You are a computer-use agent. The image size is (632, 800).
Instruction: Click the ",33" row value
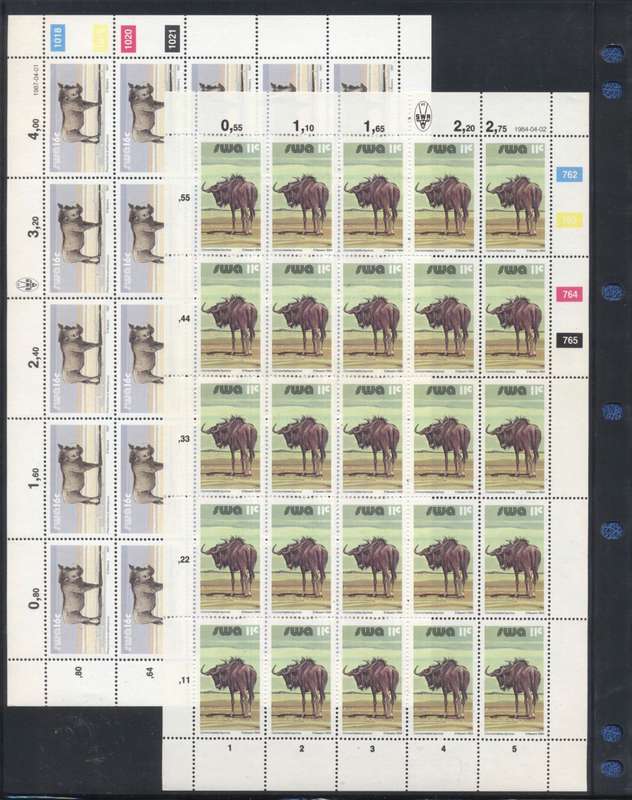click(184, 439)
